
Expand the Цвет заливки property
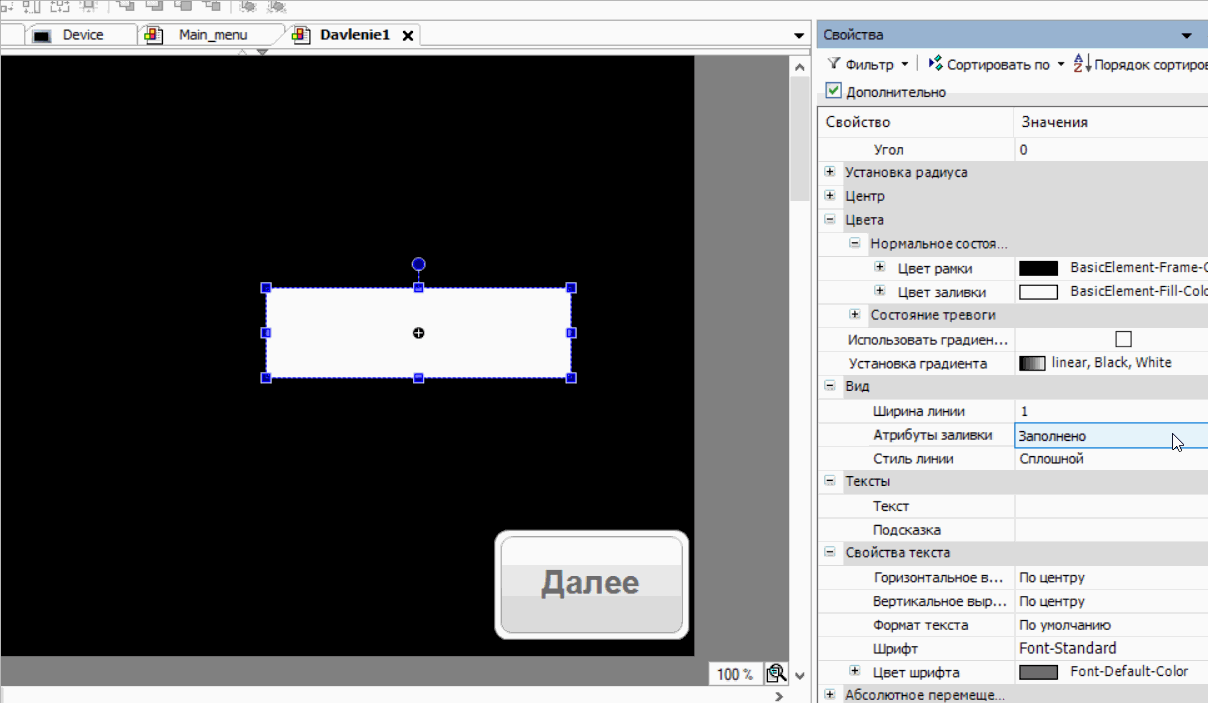pos(880,291)
